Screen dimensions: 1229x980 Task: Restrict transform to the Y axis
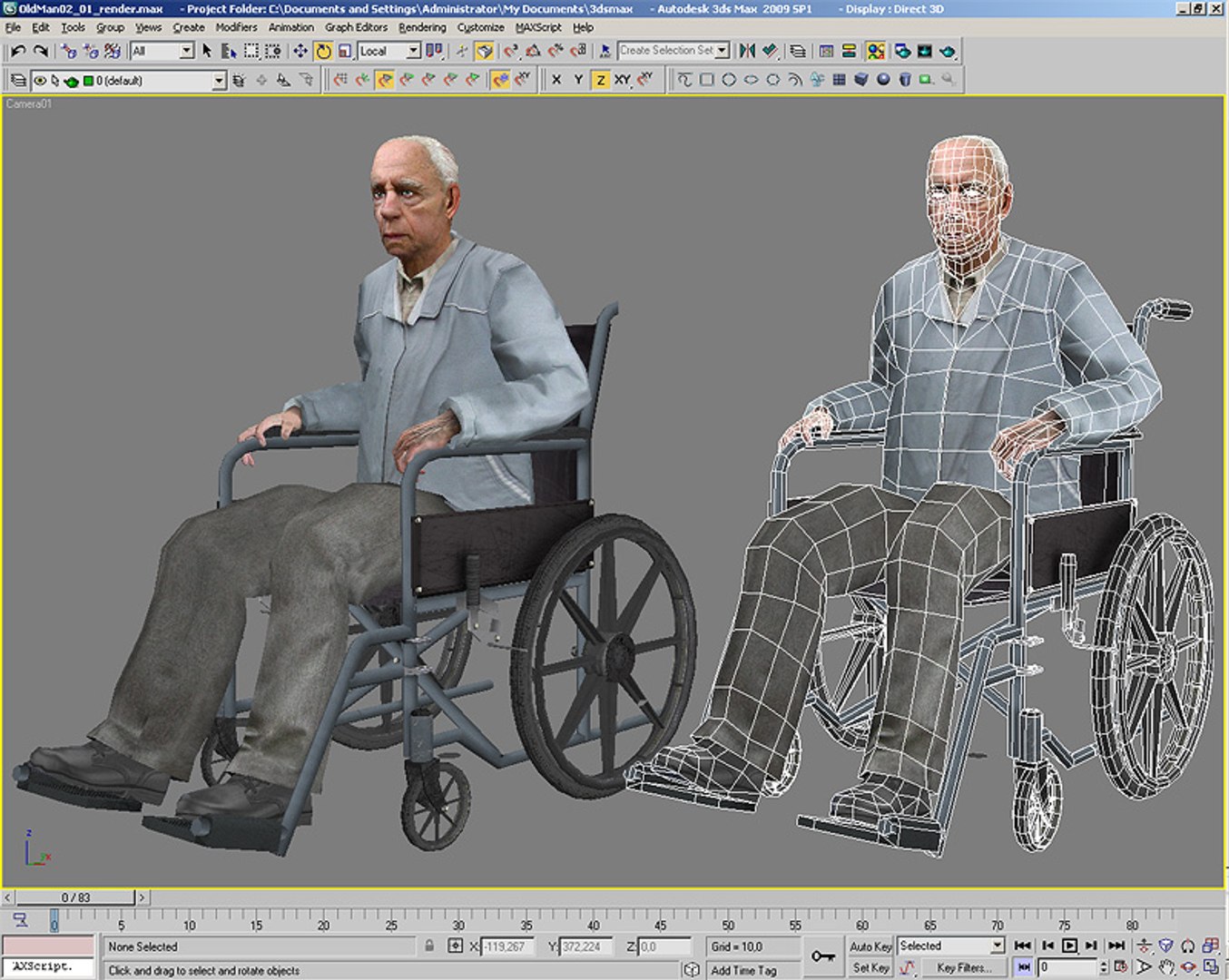tap(578, 80)
